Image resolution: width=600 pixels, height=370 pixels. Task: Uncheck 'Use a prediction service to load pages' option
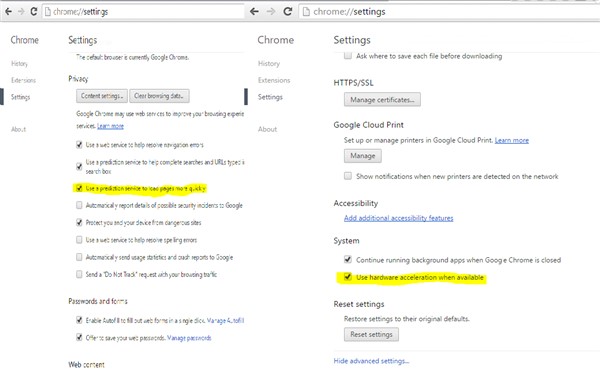point(79,188)
